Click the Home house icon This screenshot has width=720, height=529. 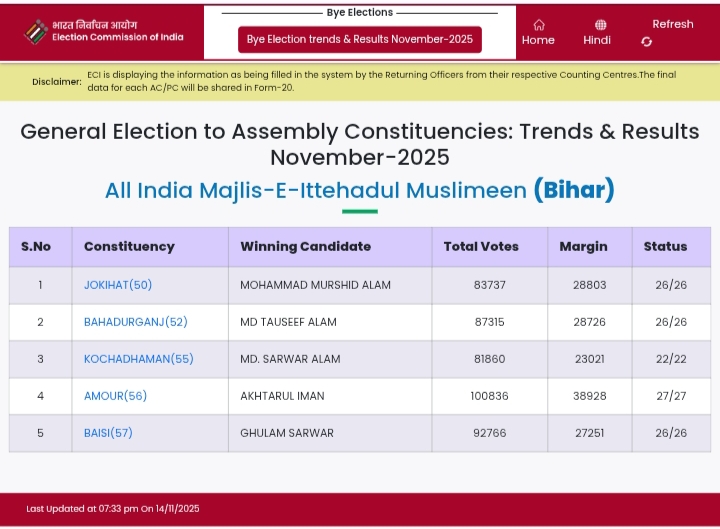pyautogui.click(x=539, y=24)
